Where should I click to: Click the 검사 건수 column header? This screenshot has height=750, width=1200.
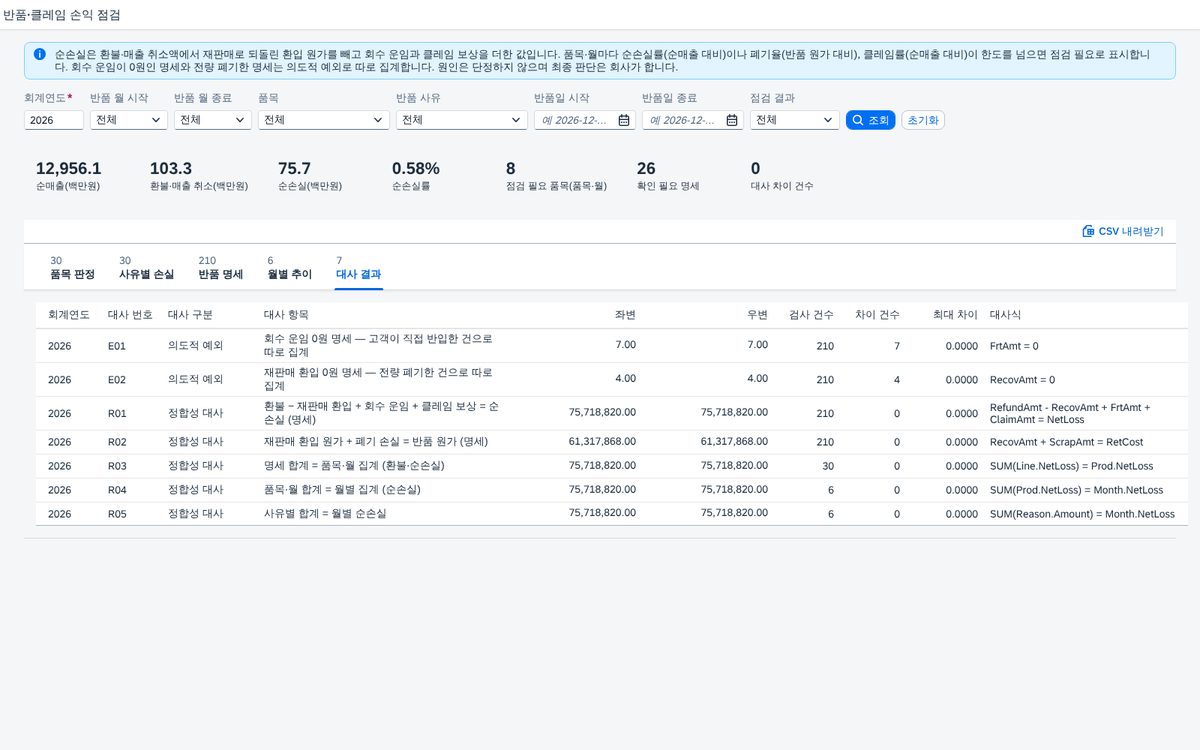(811, 314)
